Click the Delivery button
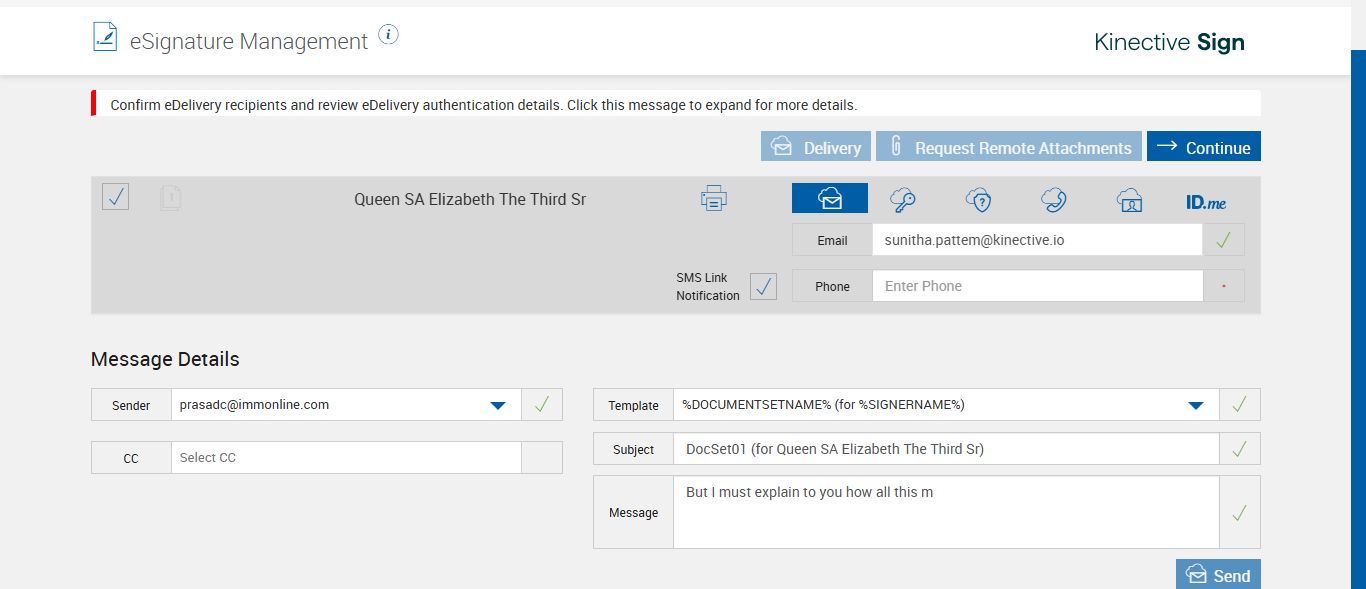 coord(816,147)
